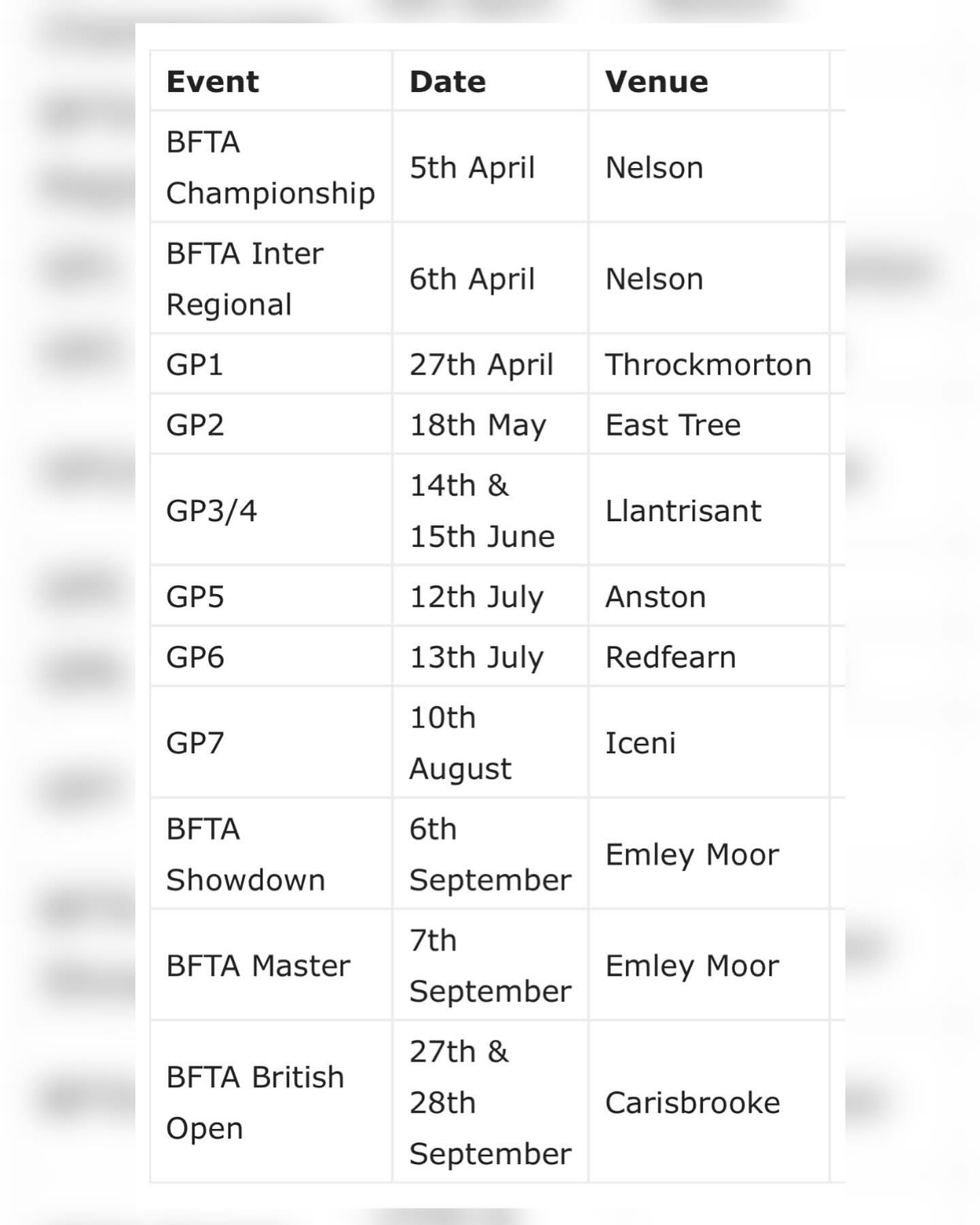Viewport: 980px width, 1225px height.
Task: Click the GP7 event cell
Action: click(x=271, y=742)
